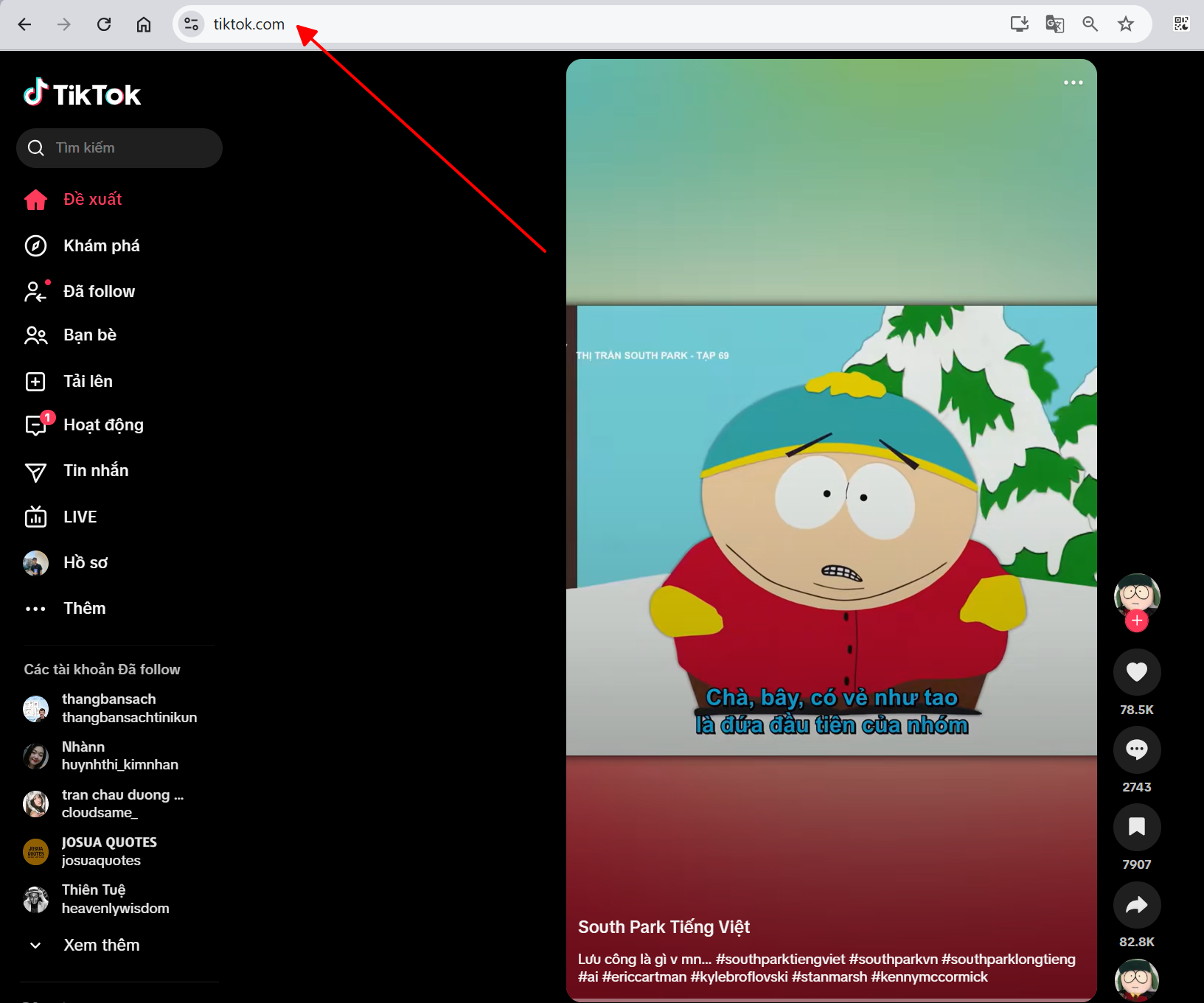Screen dimensions: 1204x1003
Task: Open 'Thêm' more options menu
Action: pyautogui.click(x=84, y=609)
